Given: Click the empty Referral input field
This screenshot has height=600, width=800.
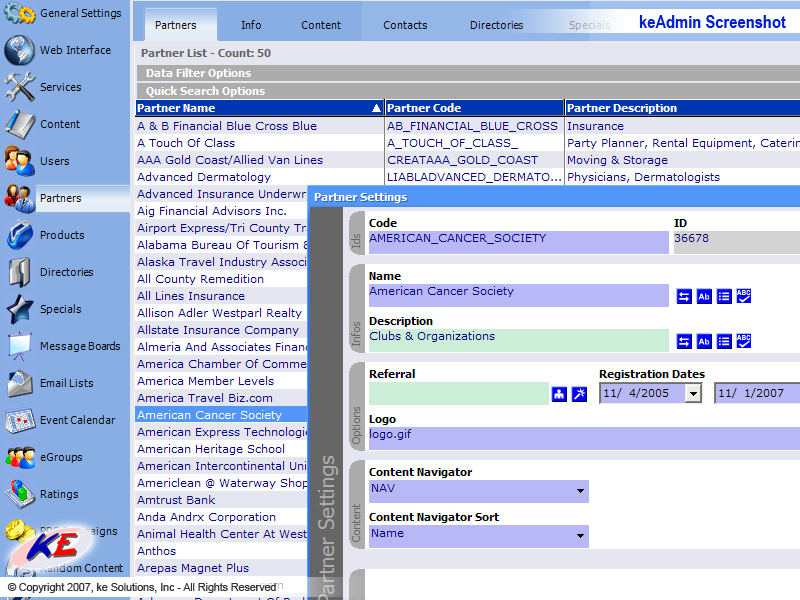Looking at the screenshot, I should tap(459, 393).
